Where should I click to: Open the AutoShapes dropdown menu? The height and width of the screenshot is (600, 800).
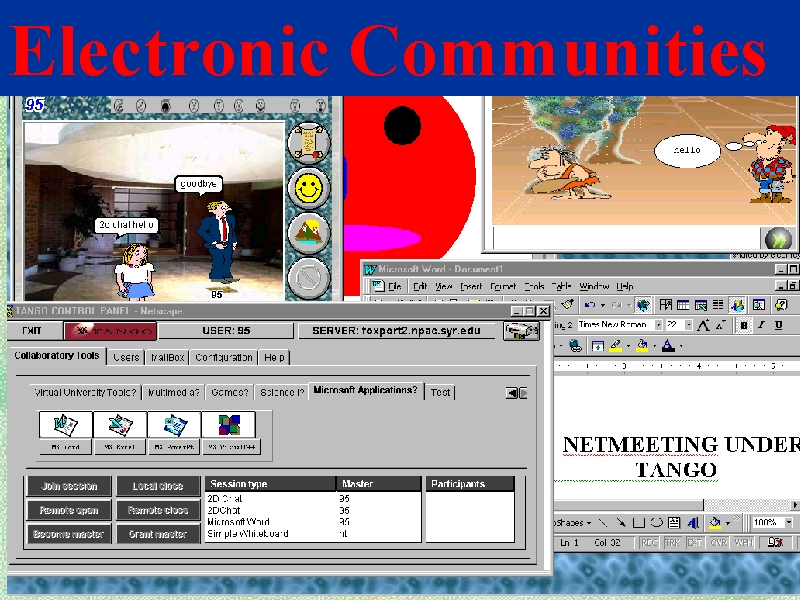pos(573,522)
